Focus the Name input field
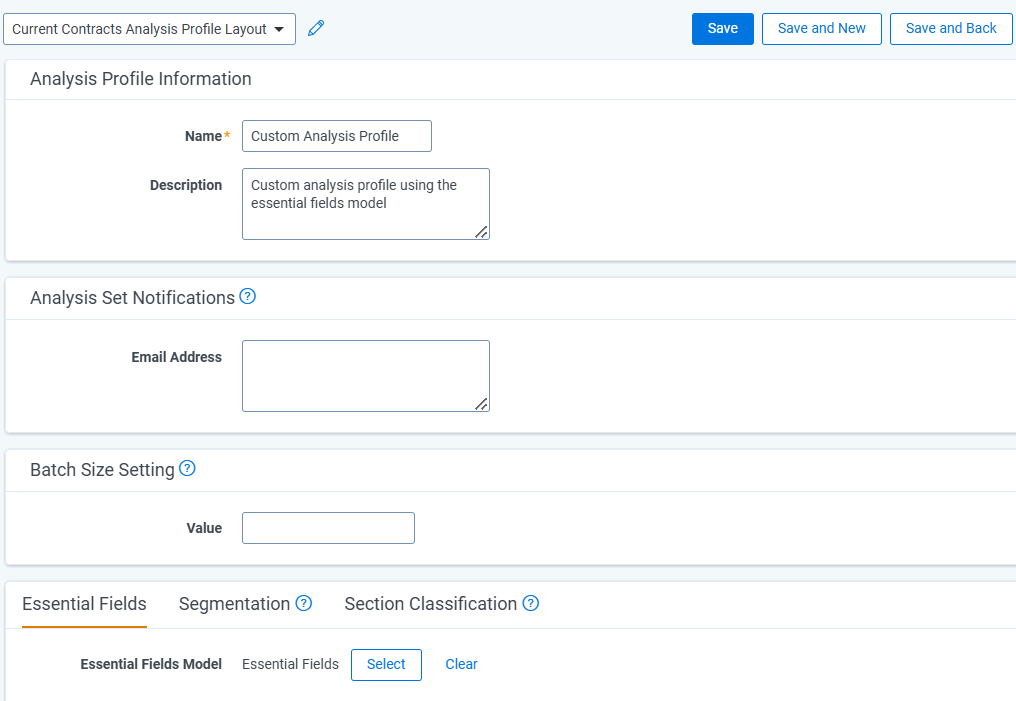This screenshot has height=701, width=1016. click(337, 136)
